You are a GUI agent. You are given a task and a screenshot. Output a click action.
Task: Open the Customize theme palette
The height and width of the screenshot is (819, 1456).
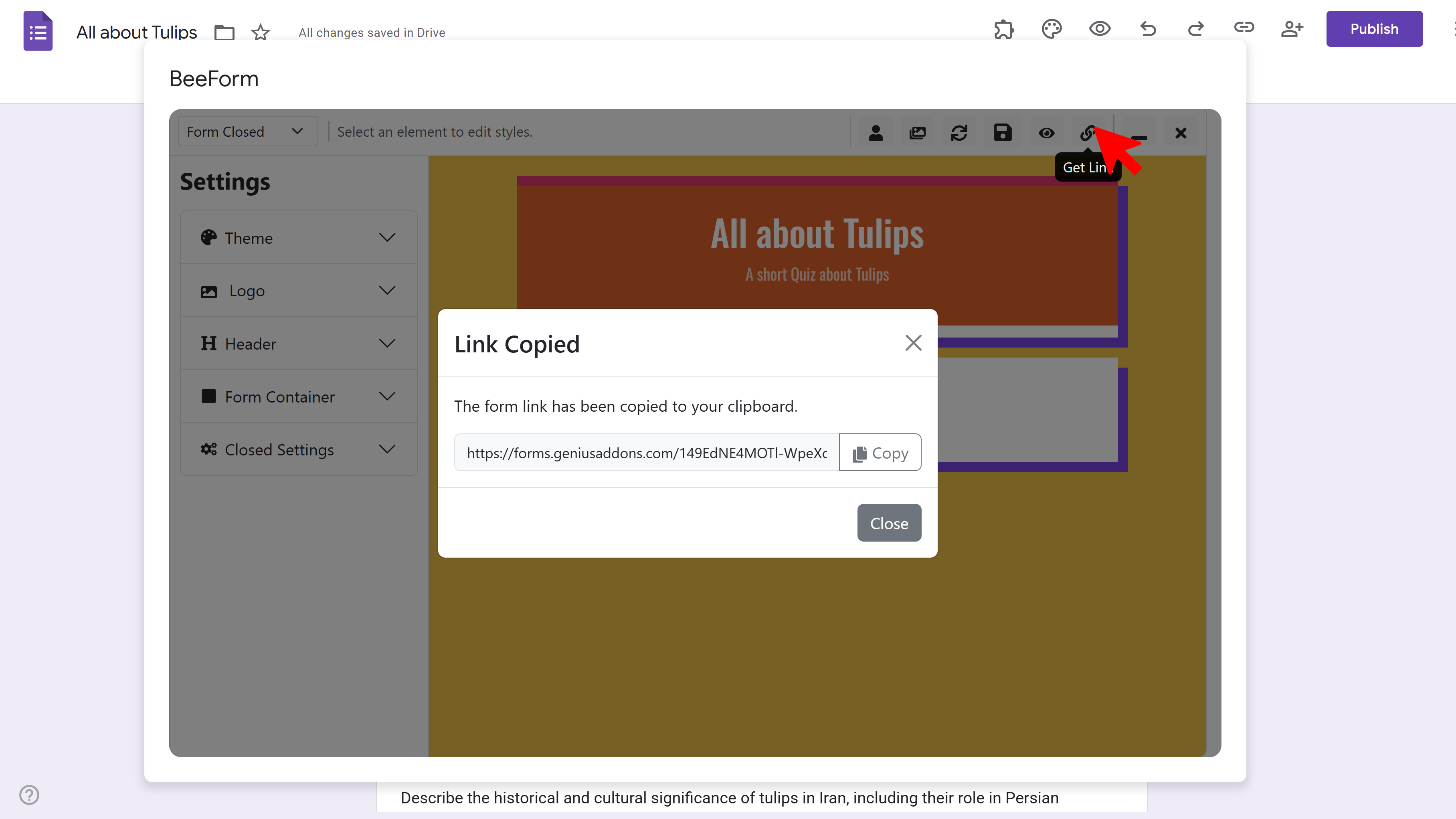(1051, 29)
